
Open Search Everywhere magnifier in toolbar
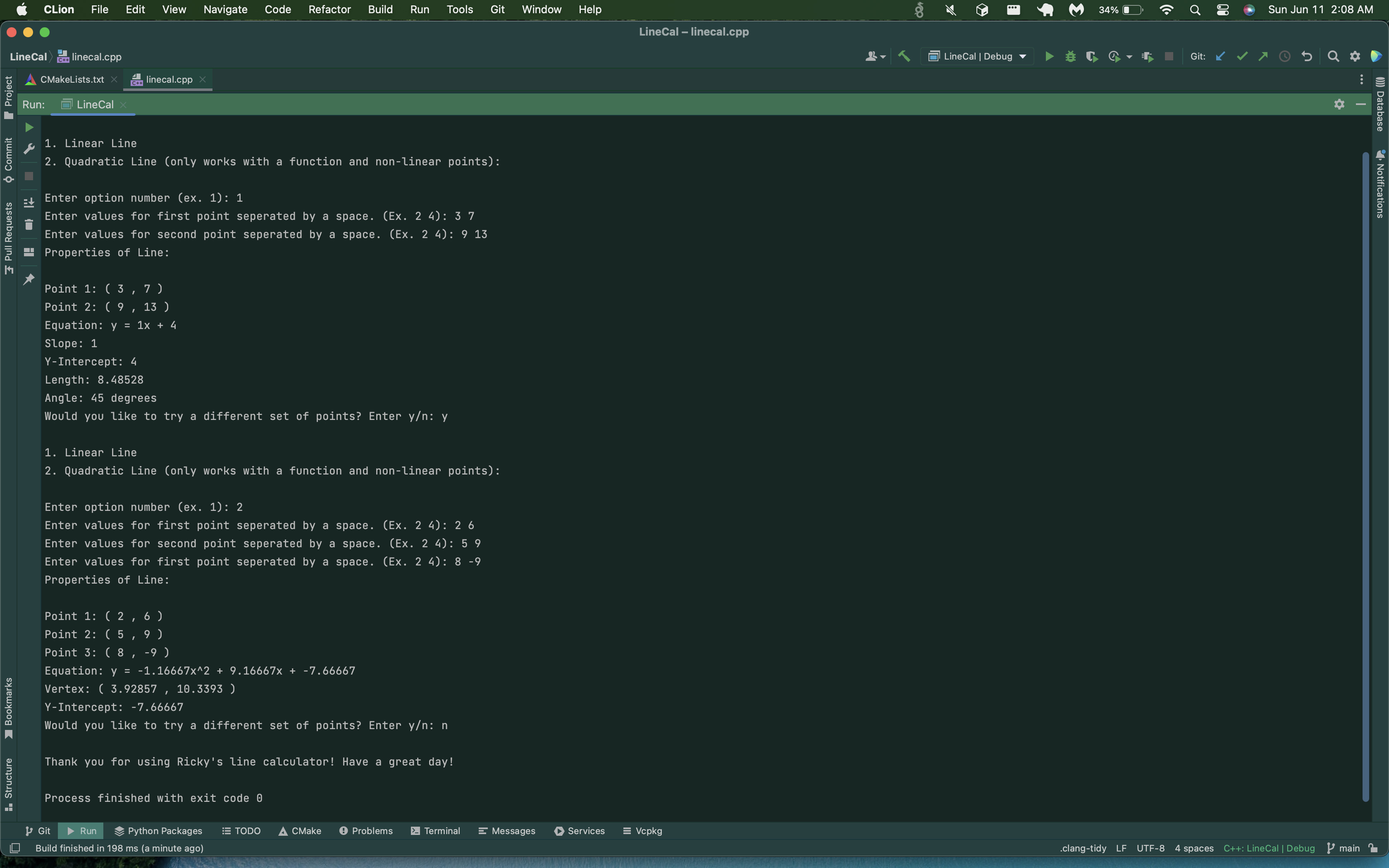pos(1333,56)
